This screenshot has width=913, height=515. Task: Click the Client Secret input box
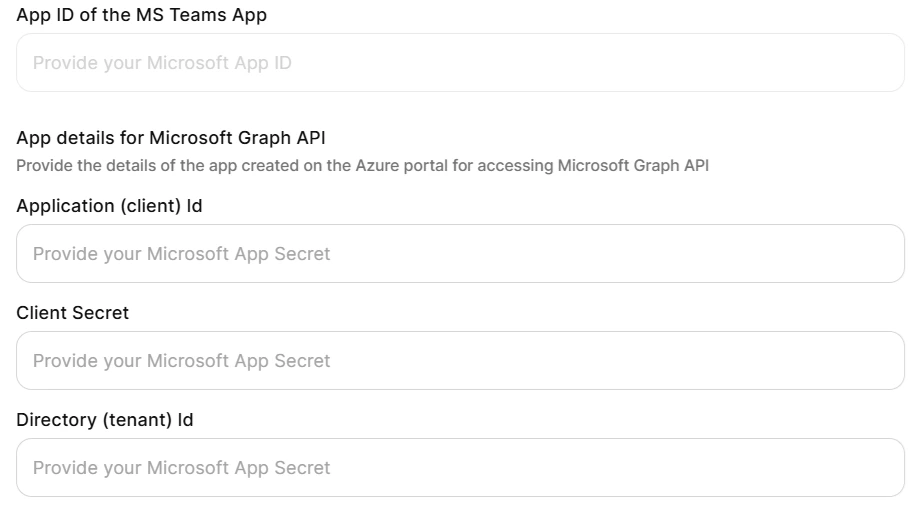click(x=460, y=361)
